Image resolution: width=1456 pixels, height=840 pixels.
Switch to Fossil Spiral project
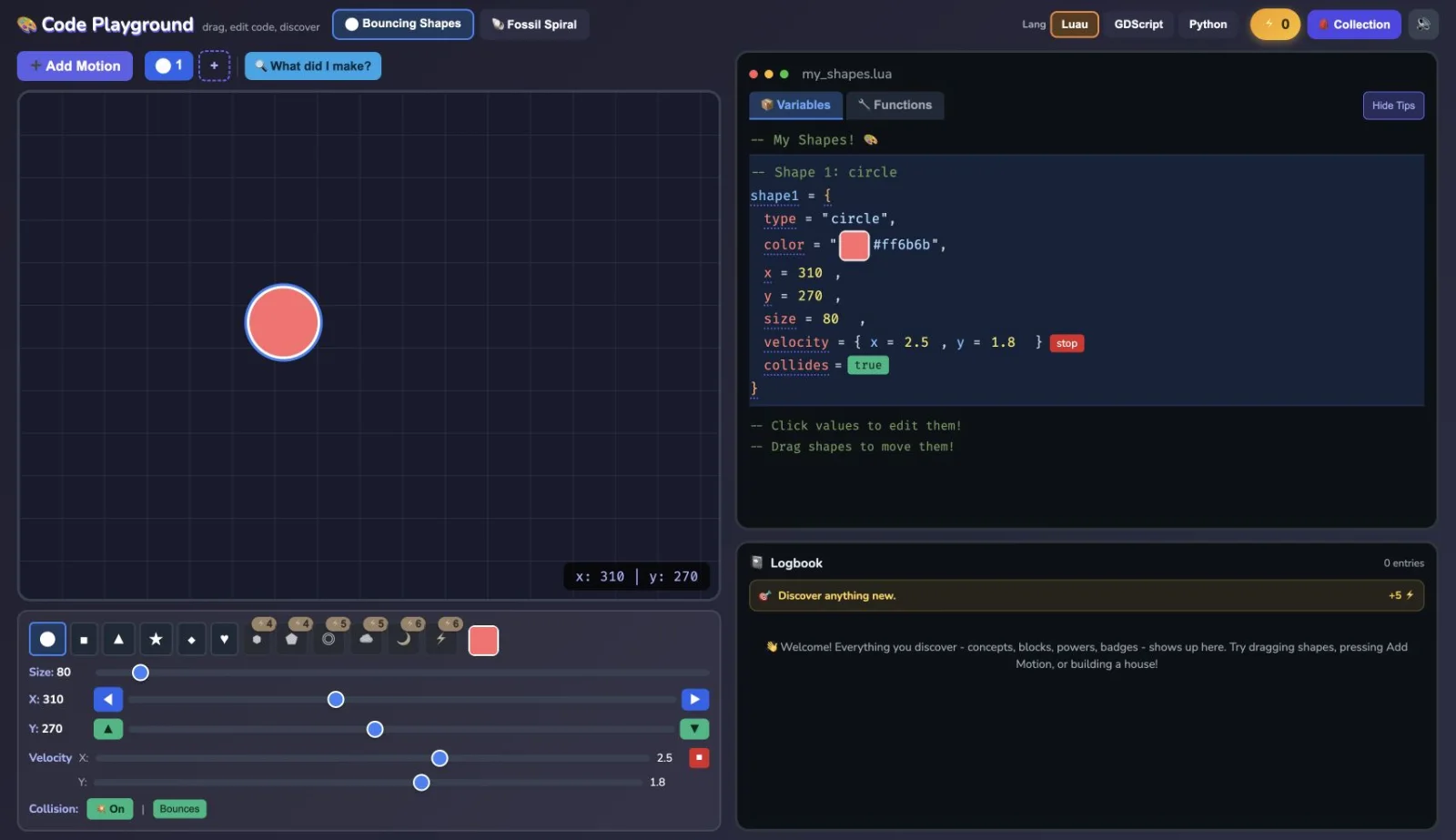pyautogui.click(x=534, y=25)
